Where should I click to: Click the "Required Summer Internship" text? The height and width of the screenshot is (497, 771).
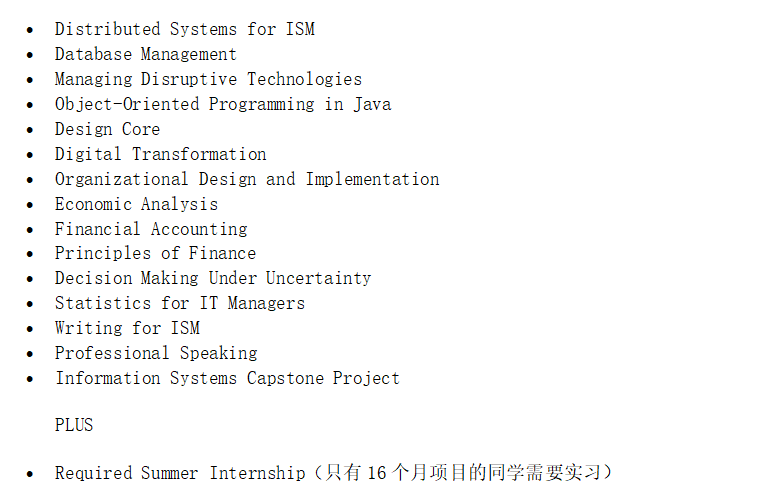point(180,474)
